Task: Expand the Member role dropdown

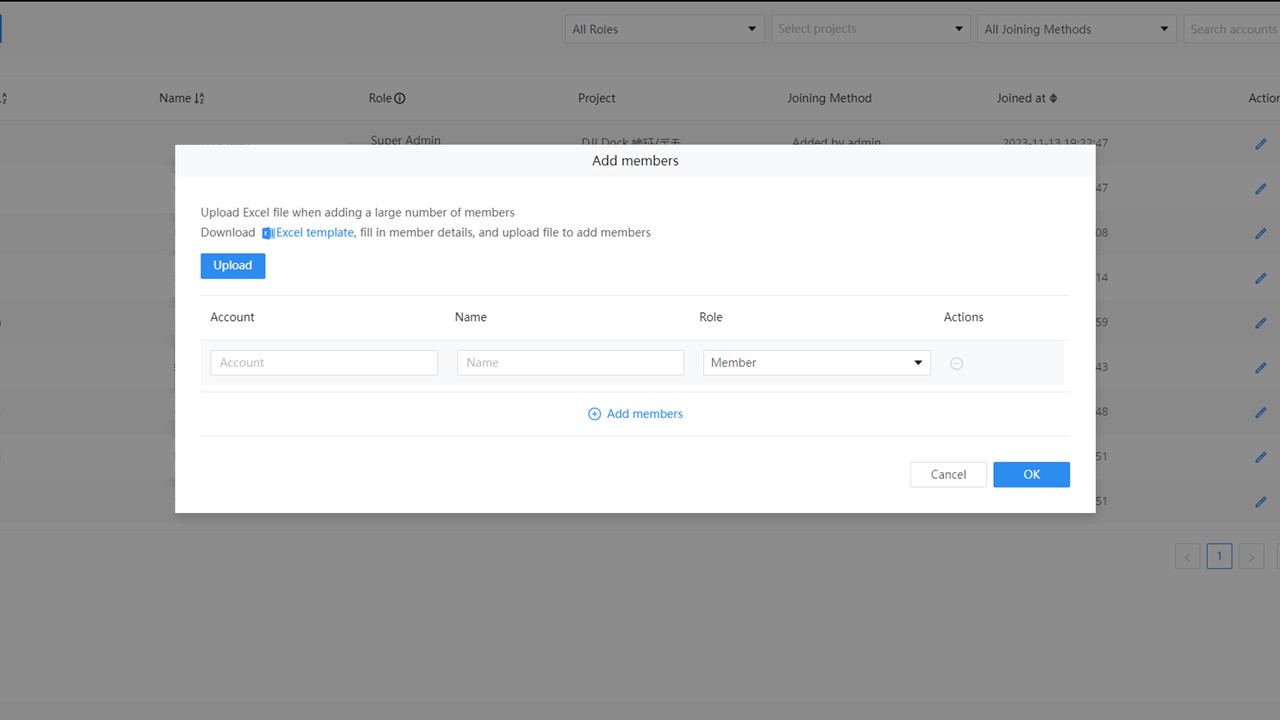Action: [x=816, y=363]
